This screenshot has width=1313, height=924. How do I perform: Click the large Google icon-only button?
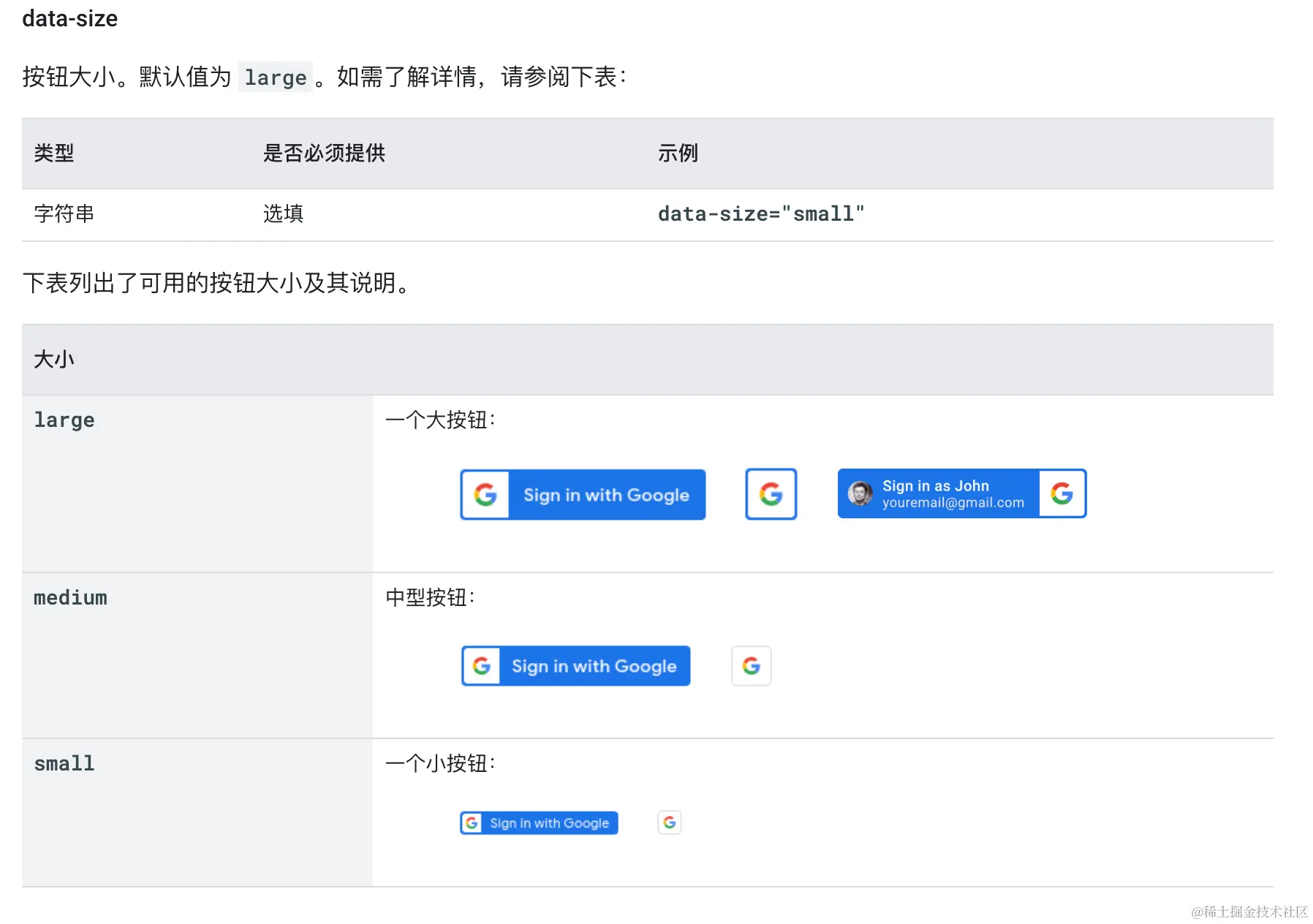coord(771,494)
